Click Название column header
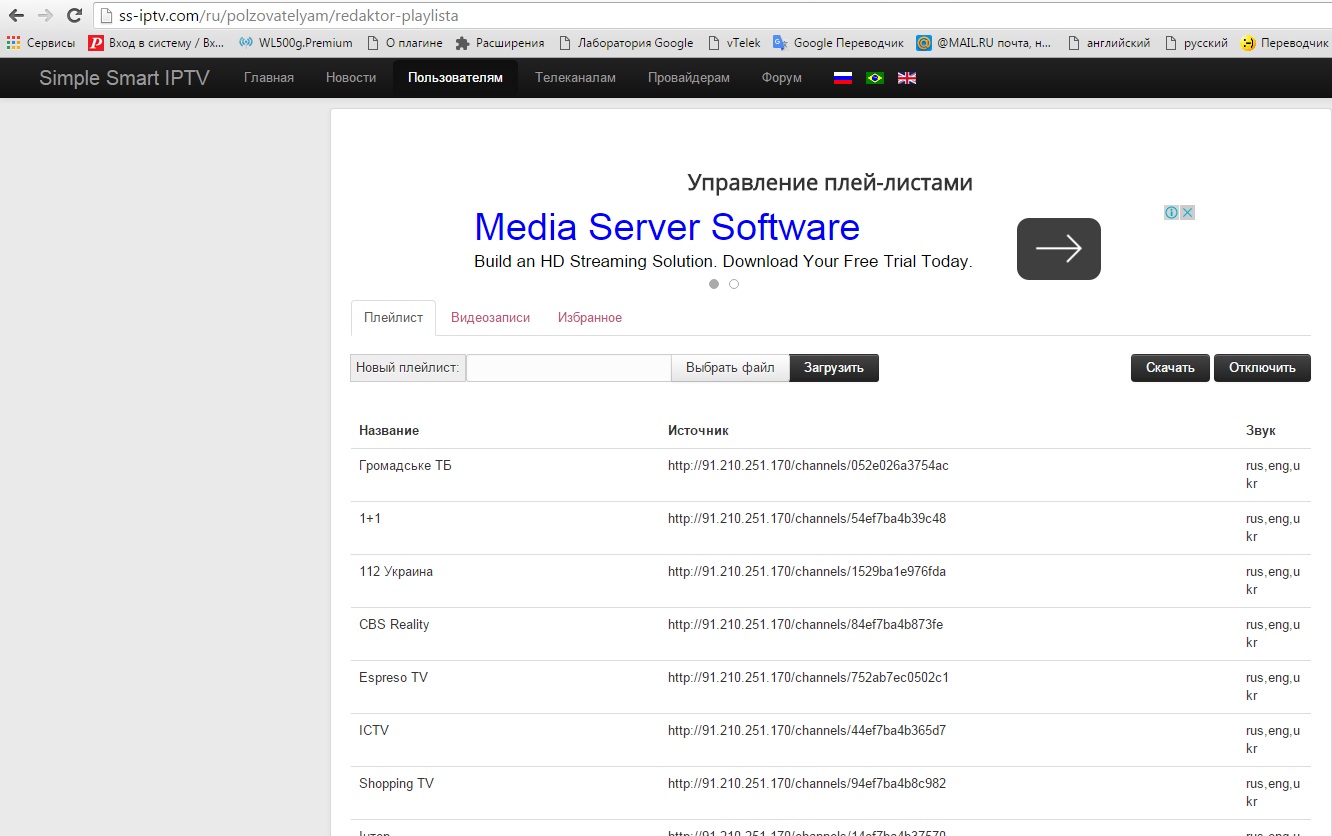 tap(389, 431)
